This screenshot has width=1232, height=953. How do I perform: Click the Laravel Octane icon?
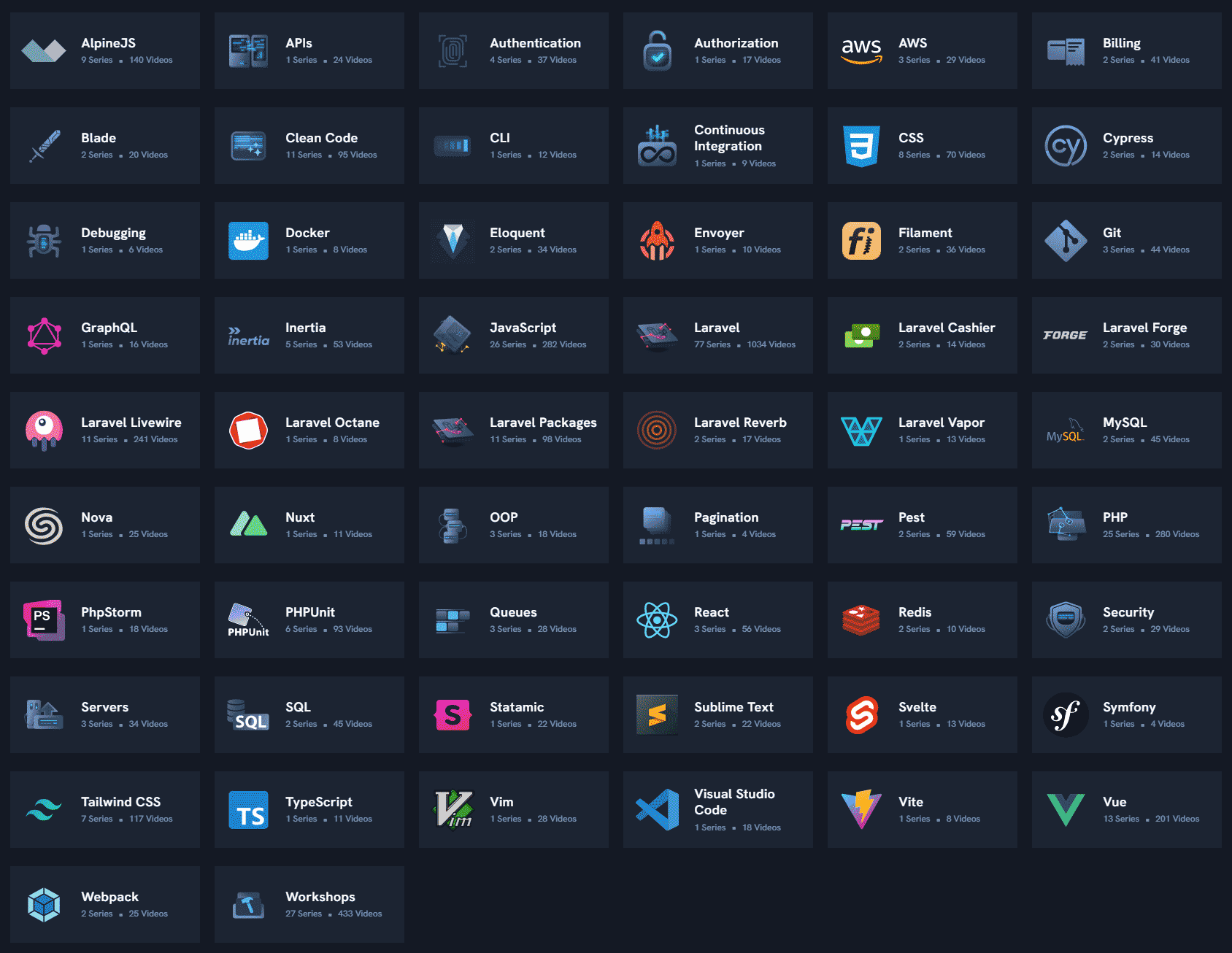pyautogui.click(x=248, y=431)
